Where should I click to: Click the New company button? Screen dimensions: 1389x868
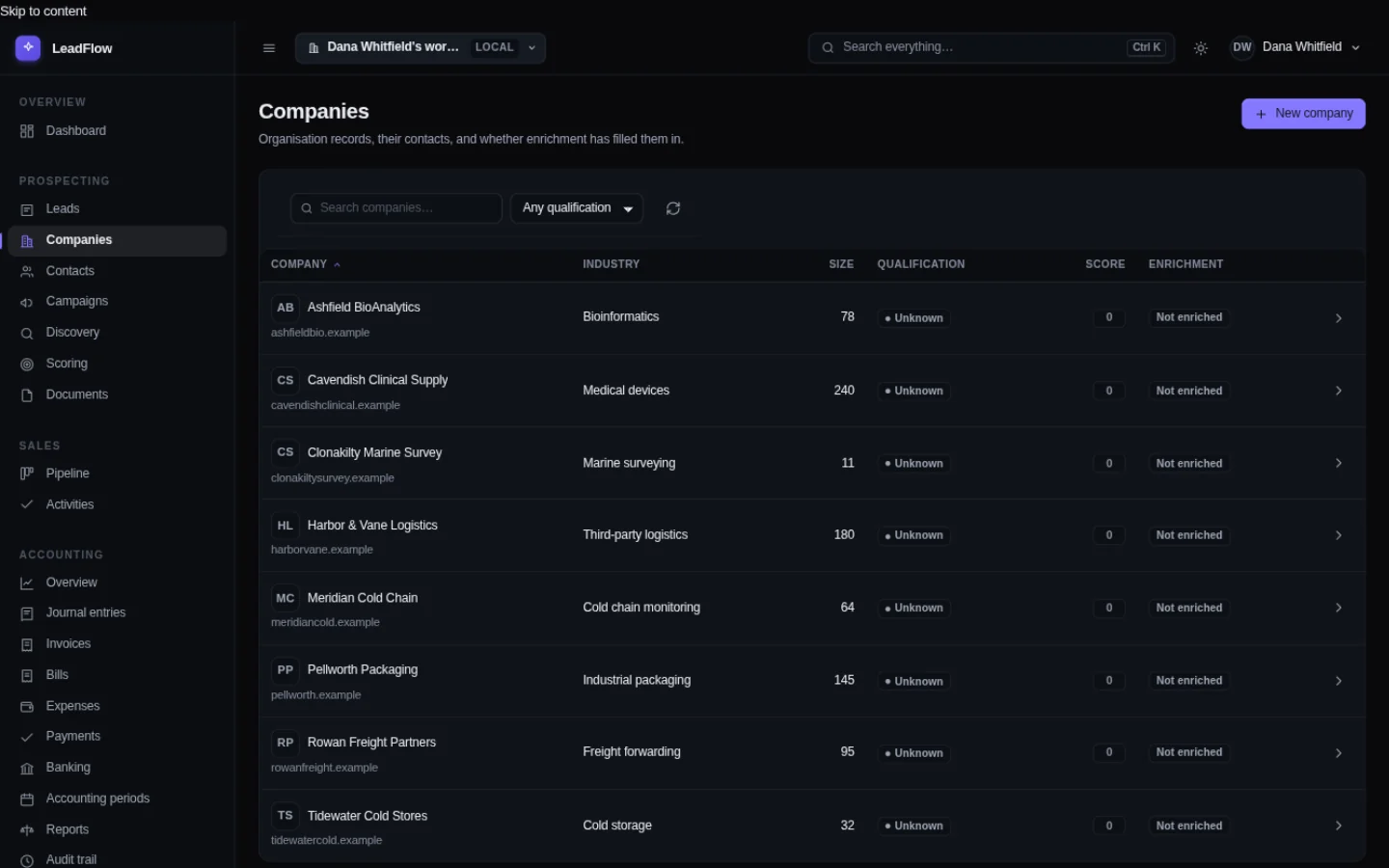tap(1303, 114)
